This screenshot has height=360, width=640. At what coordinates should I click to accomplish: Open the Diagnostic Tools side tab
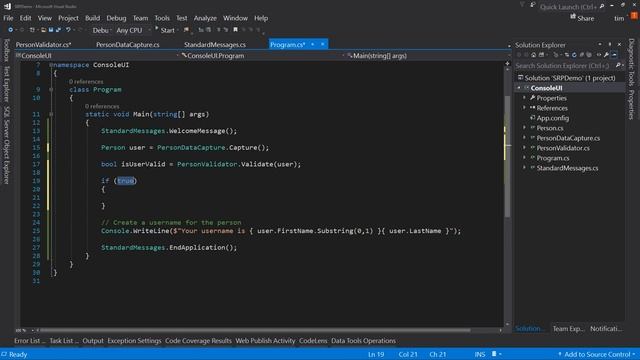[x=631, y=62]
